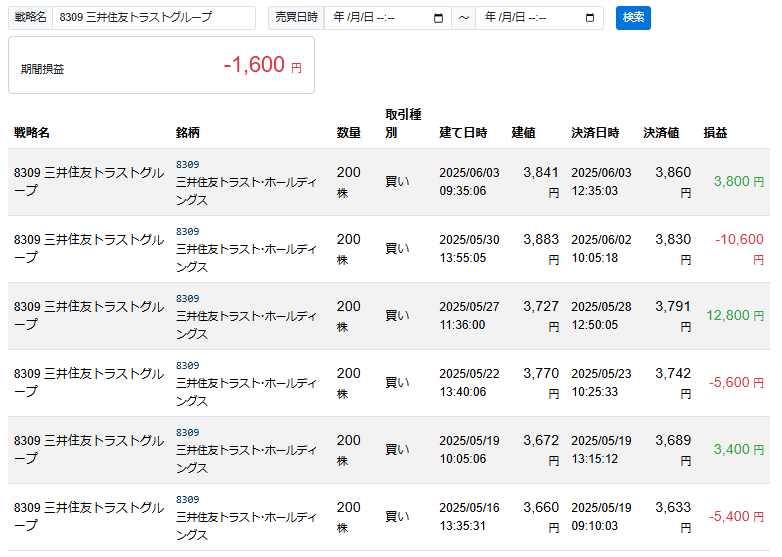Image resolution: width=782 pixels, height=557 pixels.
Task: Click the entry time 2025/05/30 13:55:05
Action: click(x=469, y=248)
